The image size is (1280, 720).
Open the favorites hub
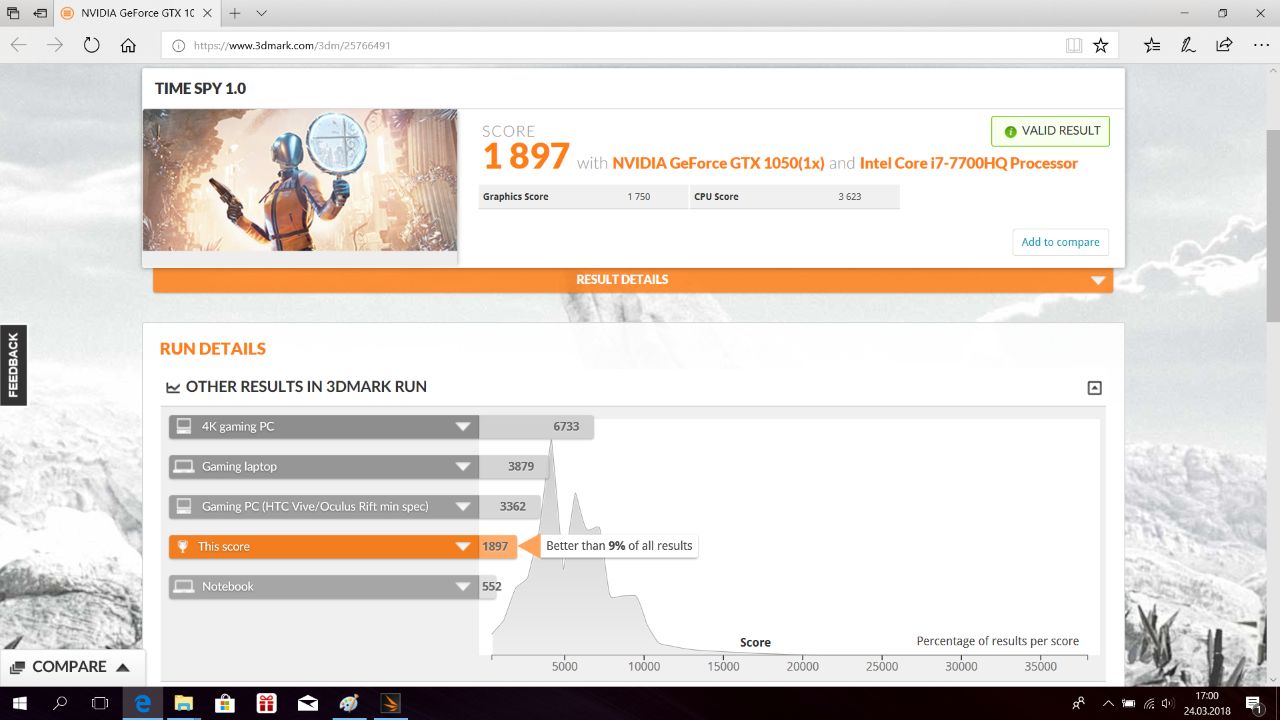pyautogui.click(x=1152, y=45)
